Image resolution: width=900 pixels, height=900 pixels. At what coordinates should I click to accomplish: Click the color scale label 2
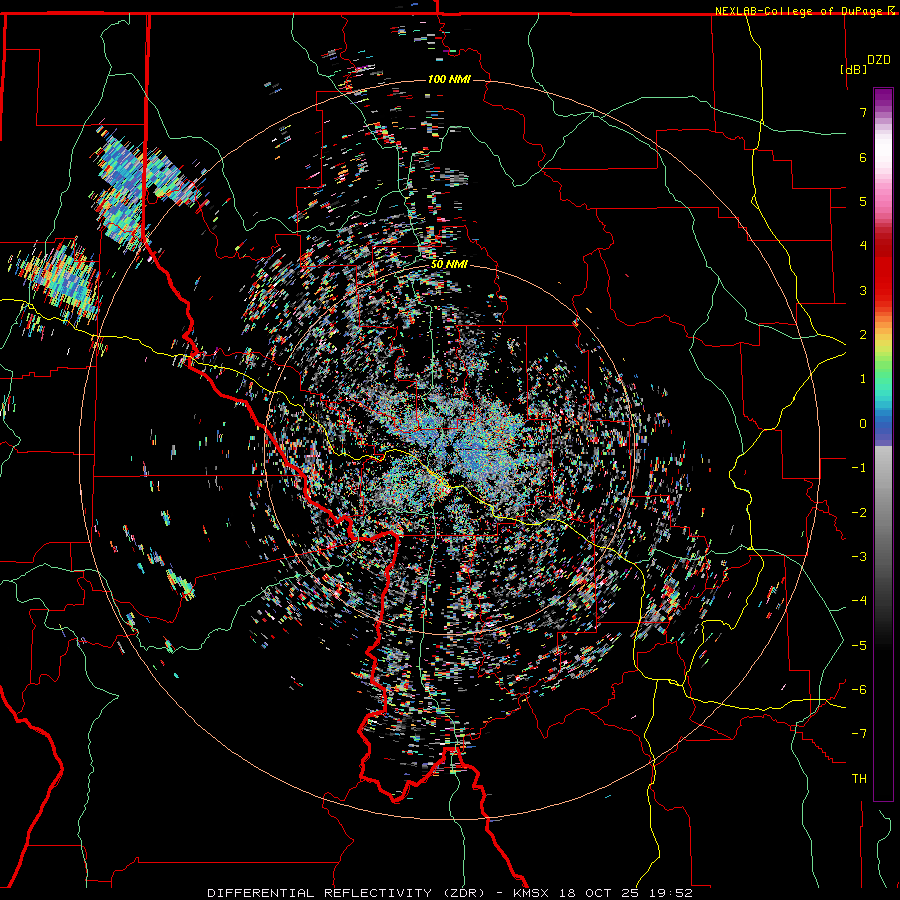click(863, 335)
